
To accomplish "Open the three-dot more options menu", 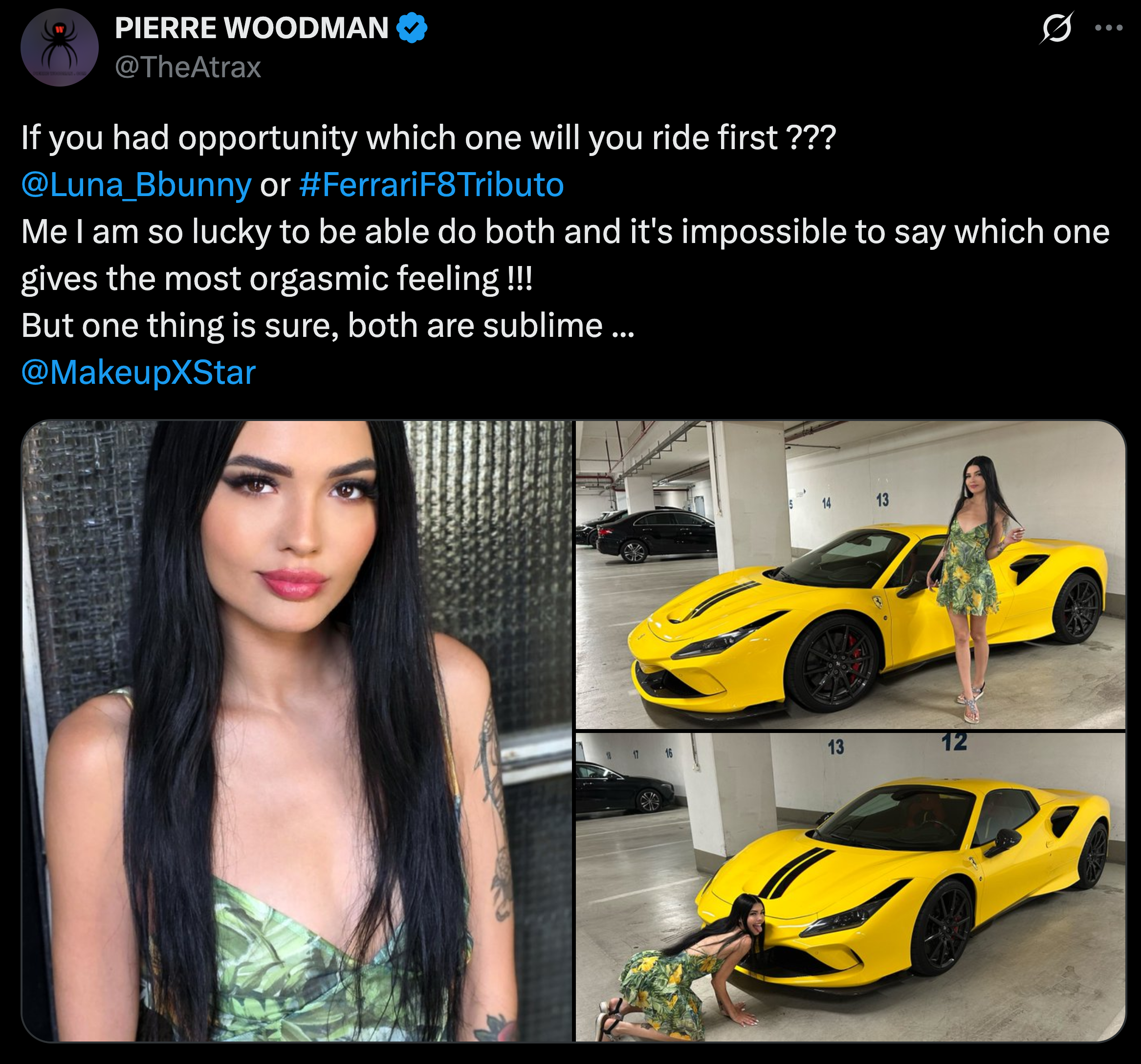I will 1108,27.
